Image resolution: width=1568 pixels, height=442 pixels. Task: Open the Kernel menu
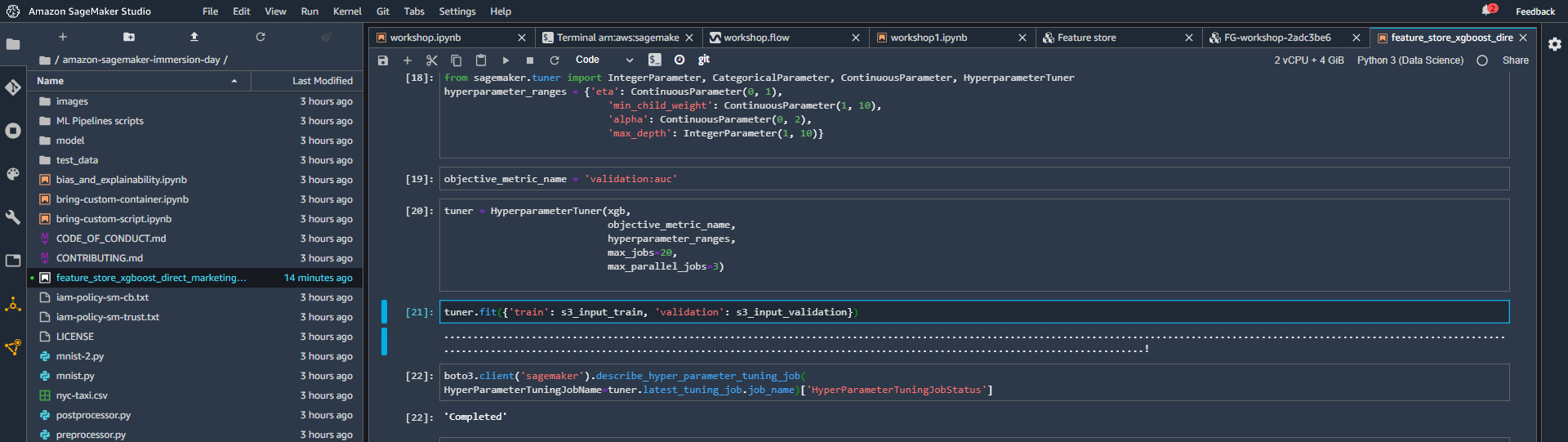[x=347, y=11]
